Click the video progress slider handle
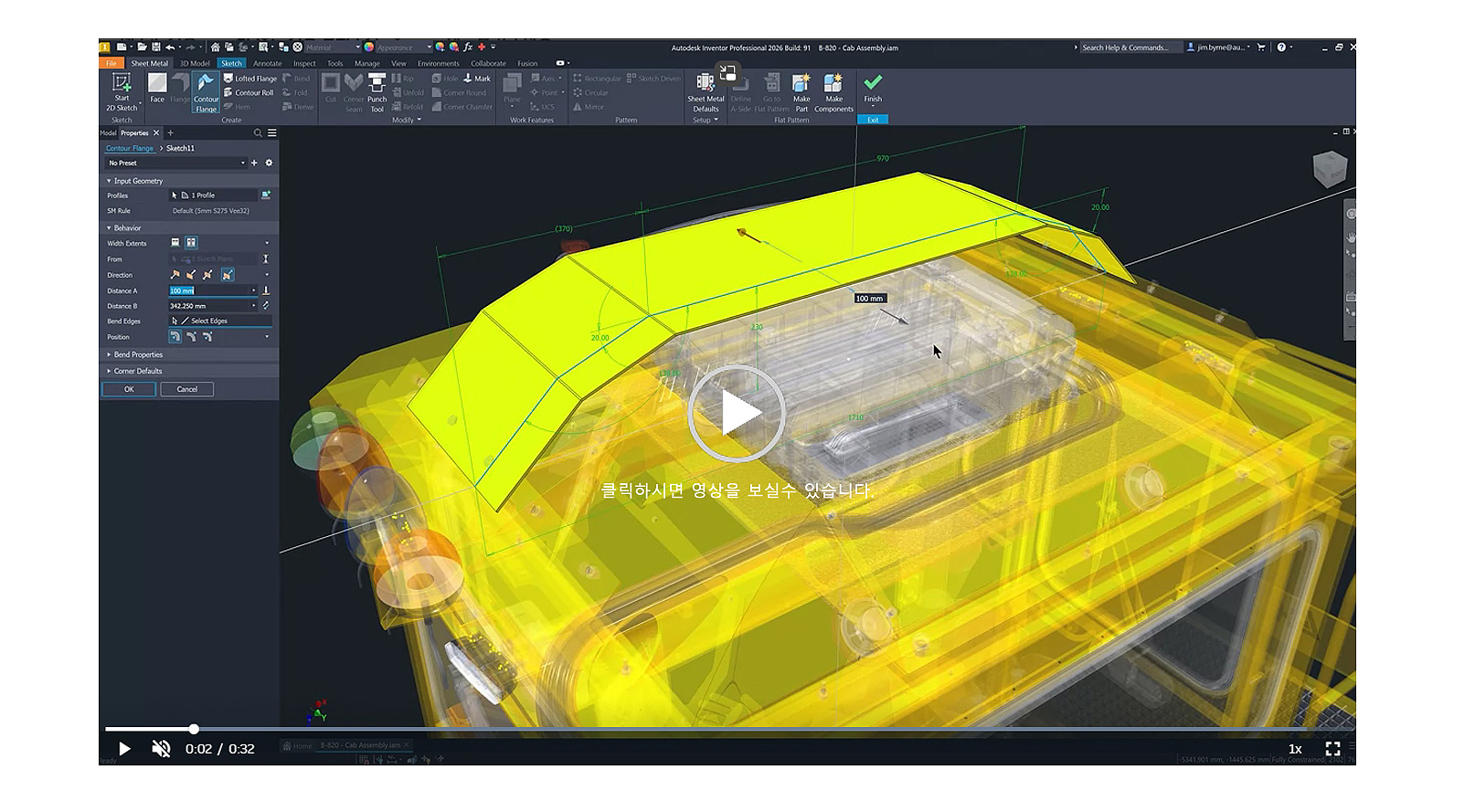 click(x=194, y=729)
